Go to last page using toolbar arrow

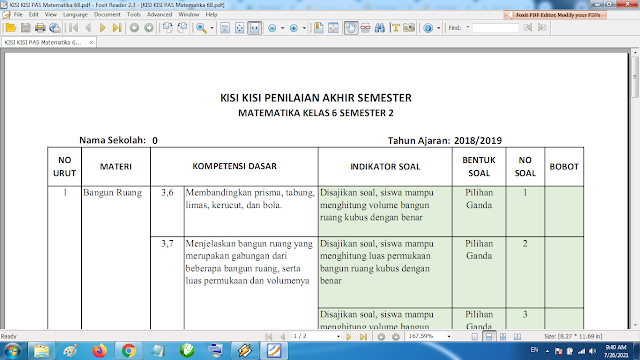coord(117,28)
